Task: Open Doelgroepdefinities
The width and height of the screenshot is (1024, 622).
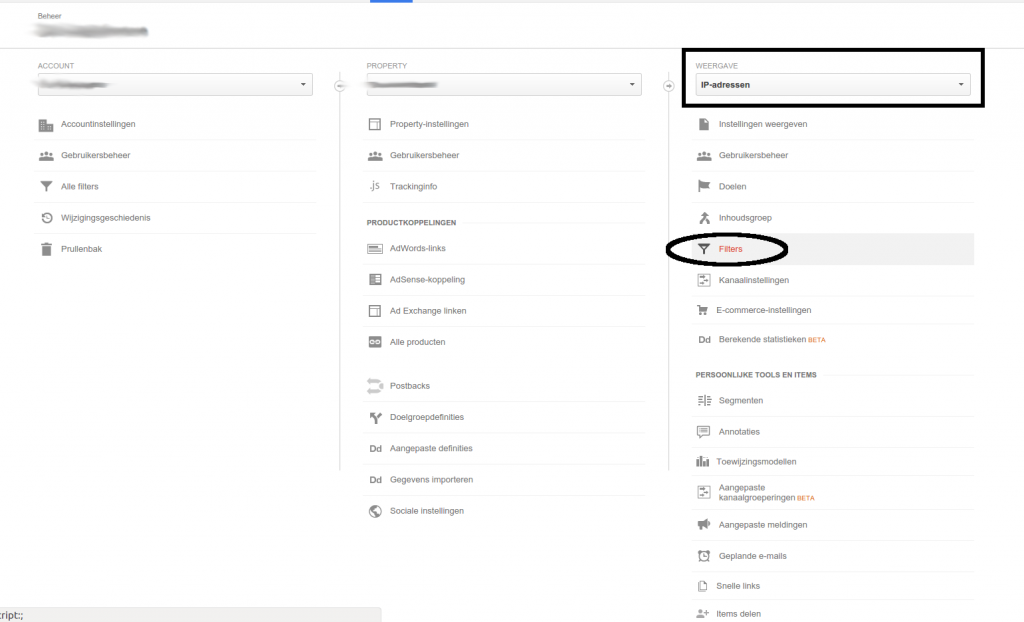Action: [x=426, y=417]
